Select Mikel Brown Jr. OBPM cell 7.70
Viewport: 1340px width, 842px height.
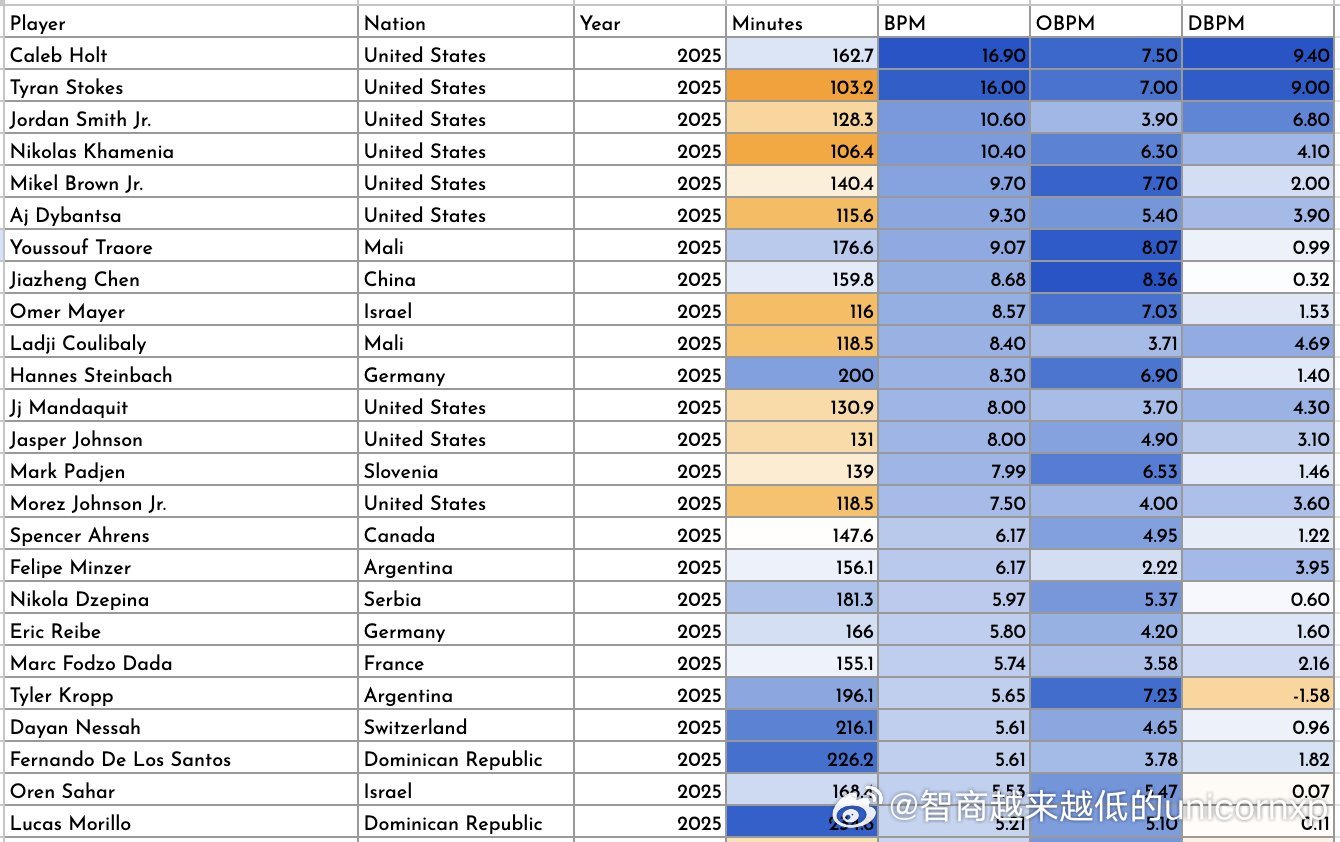point(1106,183)
